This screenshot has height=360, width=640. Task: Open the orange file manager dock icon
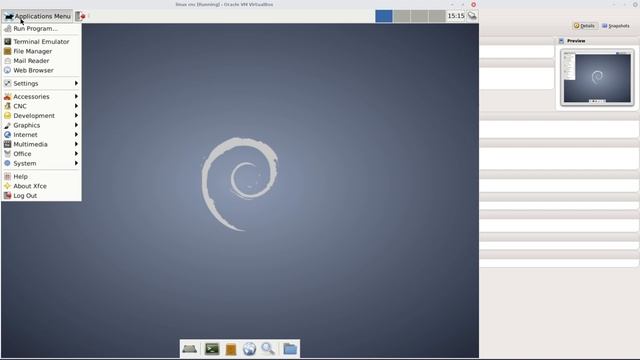[231, 349]
